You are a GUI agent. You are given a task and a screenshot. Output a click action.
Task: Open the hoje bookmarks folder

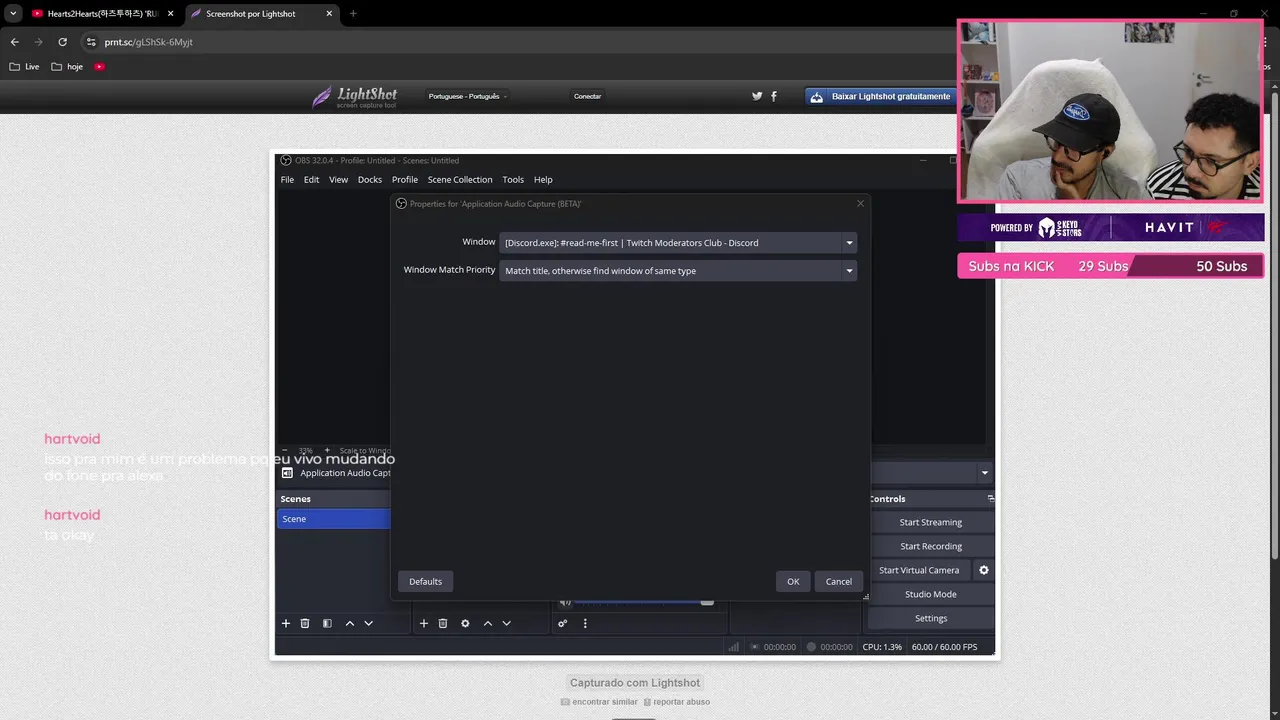tap(68, 67)
